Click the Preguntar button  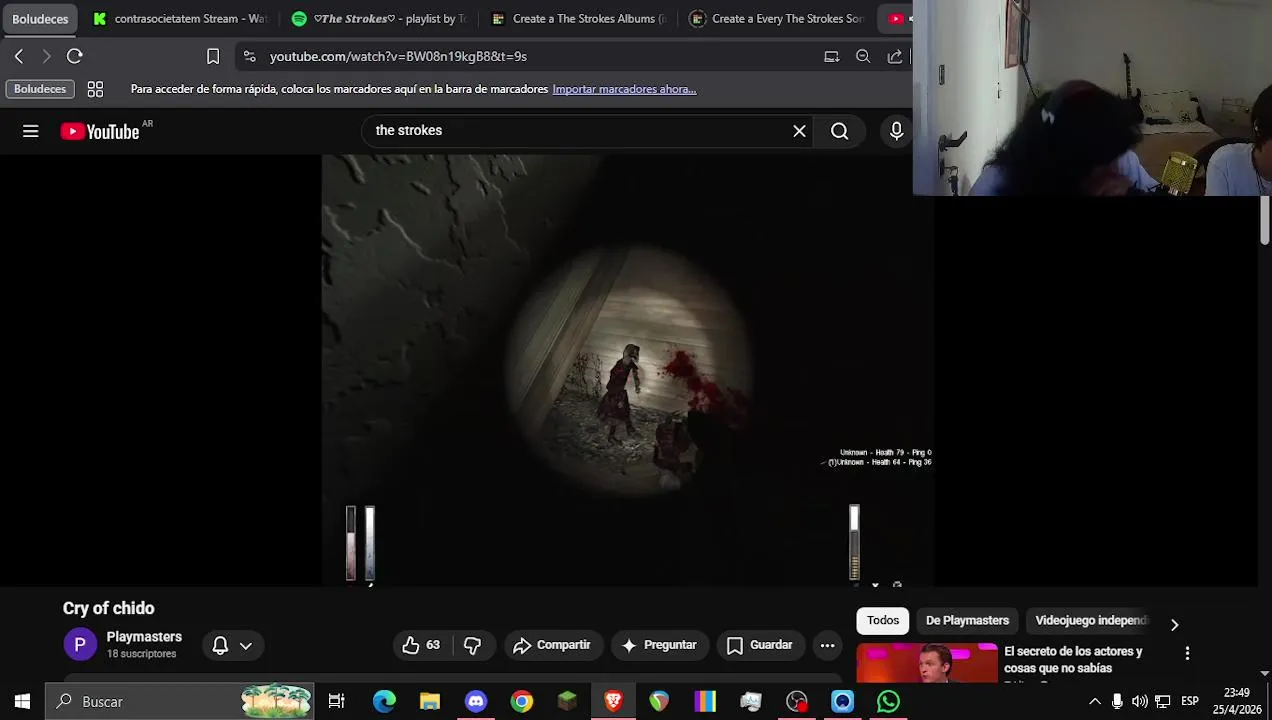pos(659,645)
